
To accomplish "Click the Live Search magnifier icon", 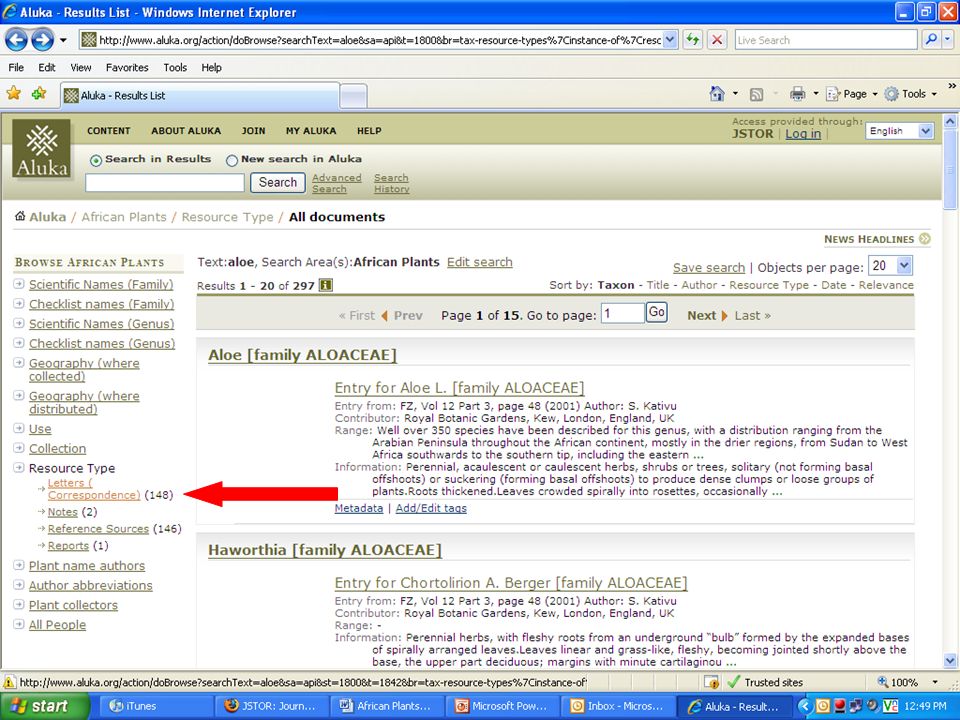I will (931, 40).
